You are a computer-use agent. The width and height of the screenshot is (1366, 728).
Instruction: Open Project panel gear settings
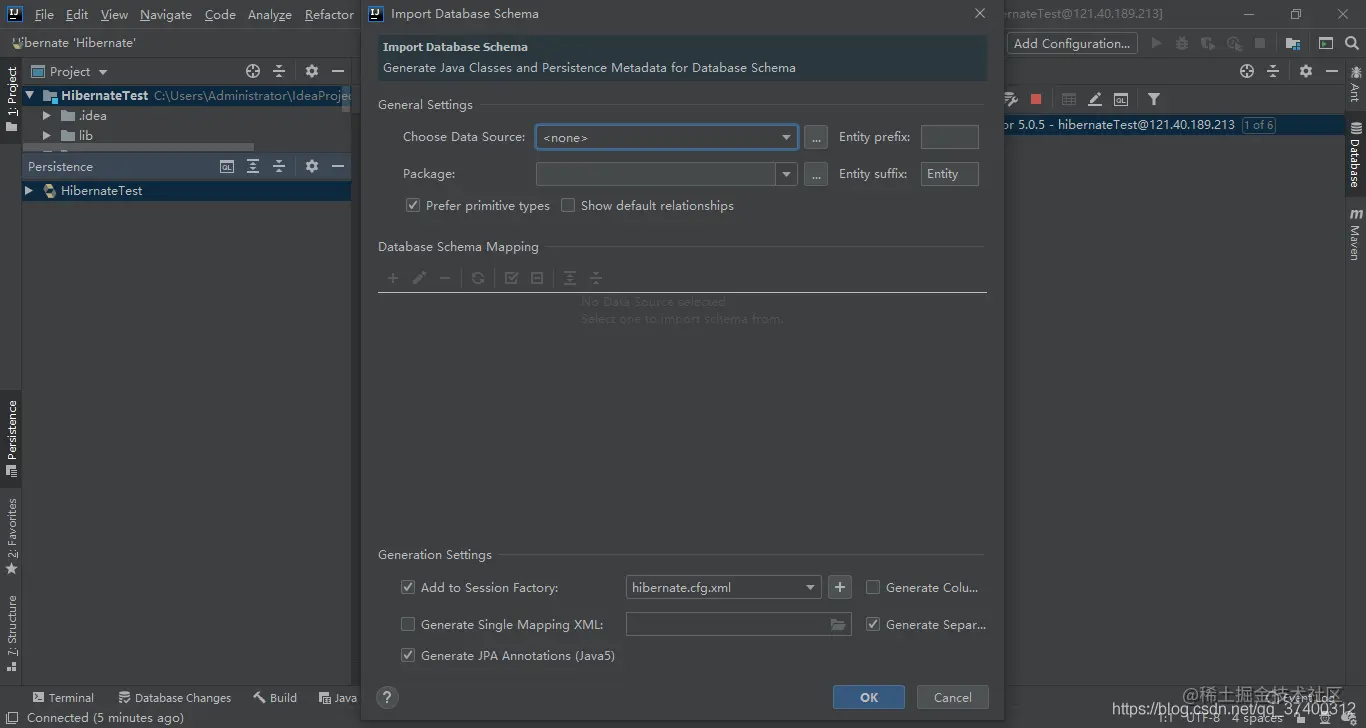point(312,71)
